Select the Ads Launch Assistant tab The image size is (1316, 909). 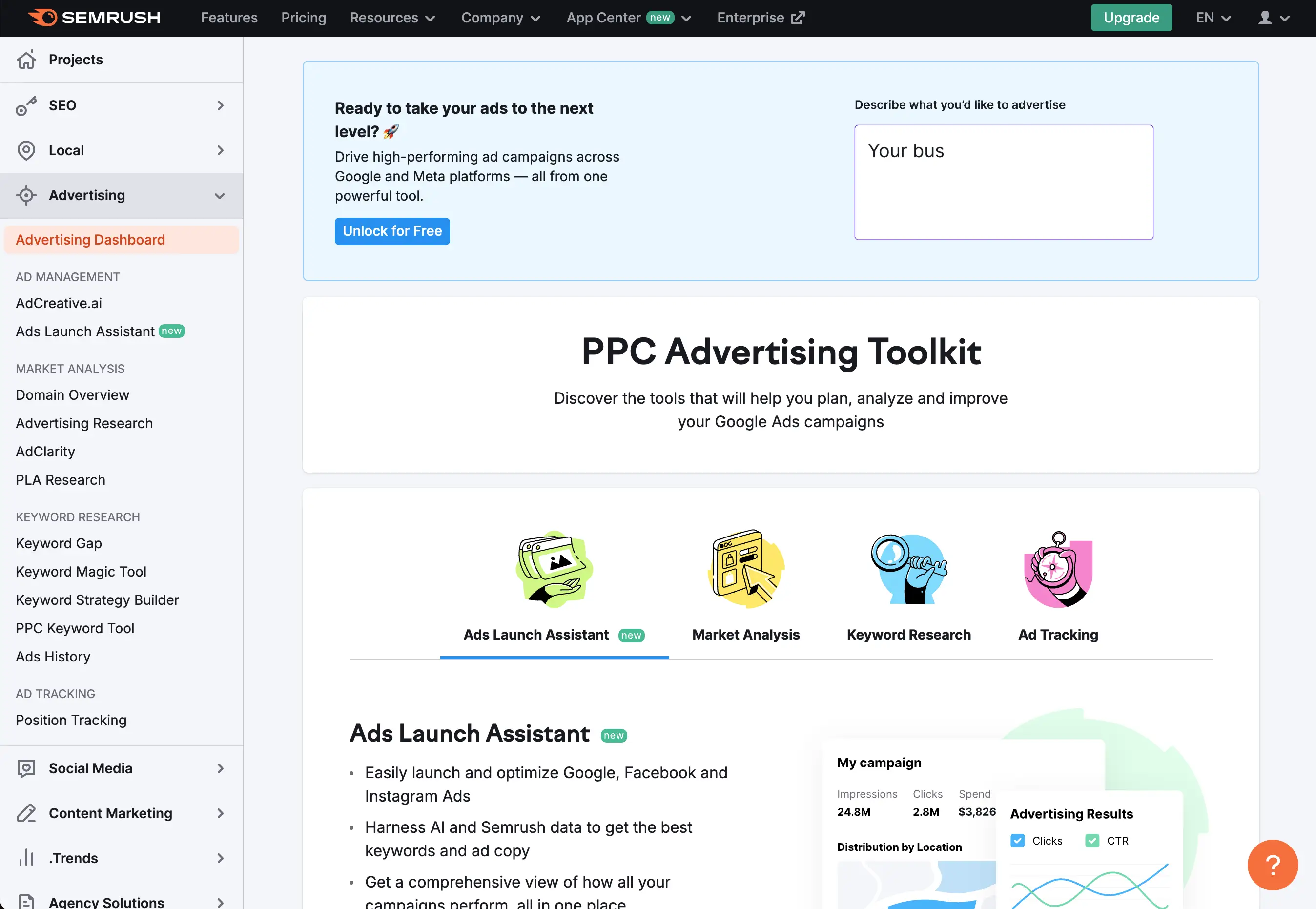(554, 635)
